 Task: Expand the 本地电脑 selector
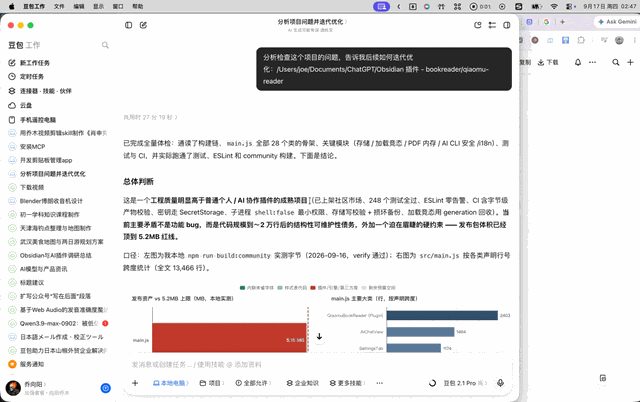(171, 383)
